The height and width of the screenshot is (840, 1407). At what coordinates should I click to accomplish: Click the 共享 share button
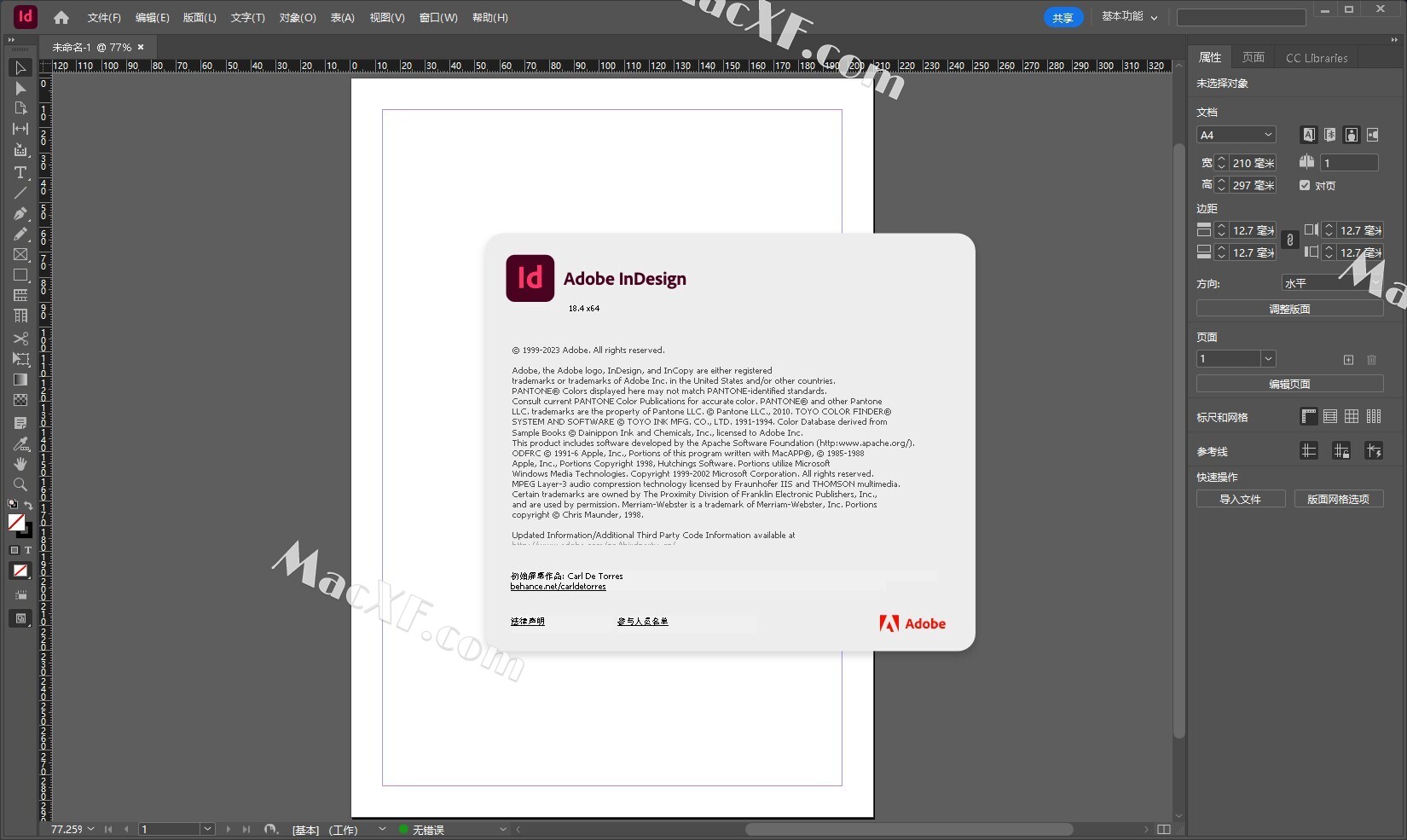pos(1063,18)
